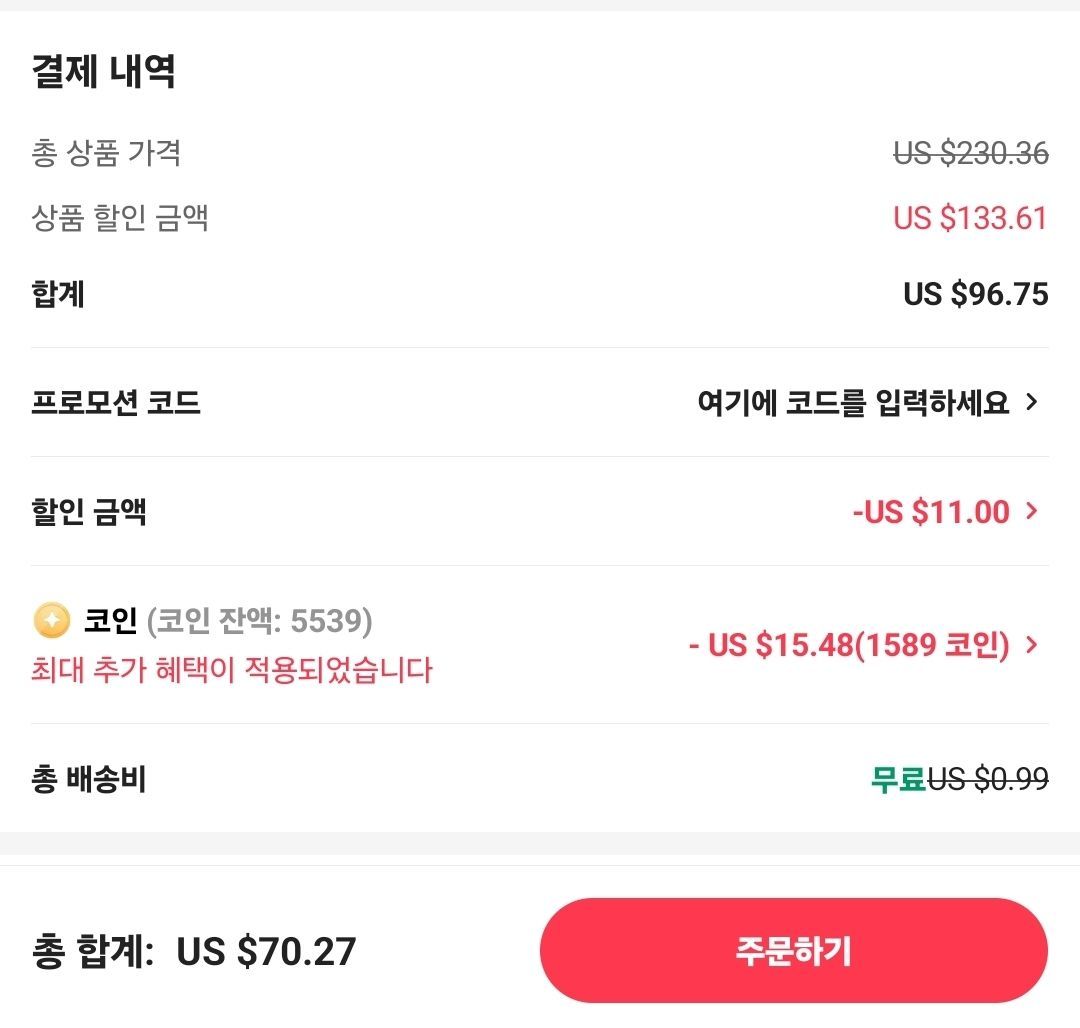The width and height of the screenshot is (1080, 1028).
Task: Click the 최대 추가 혜택이 적용되었습니다 notice
Action: [x=230, y=672]
